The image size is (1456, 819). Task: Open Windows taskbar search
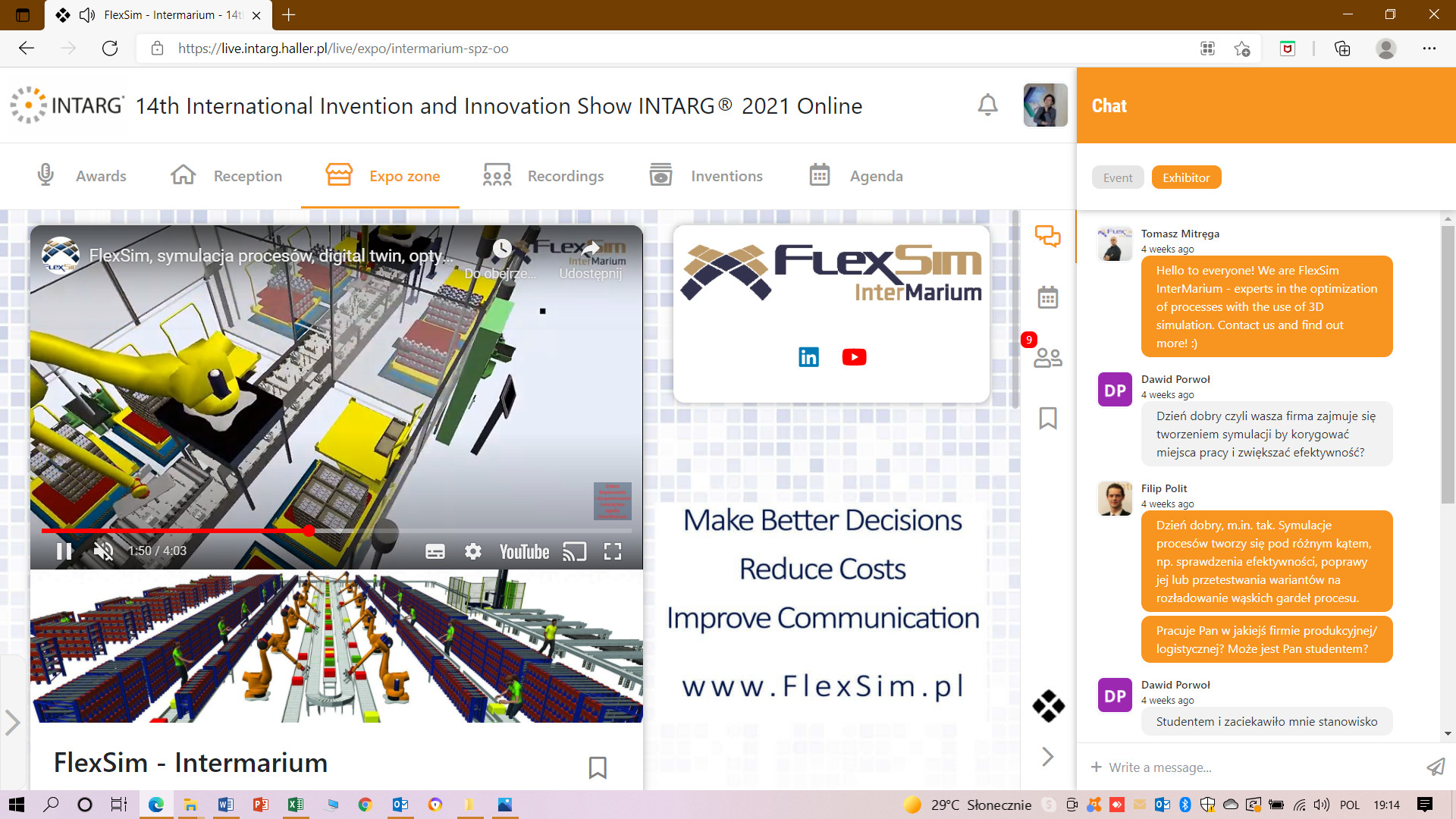click(51, 805)
